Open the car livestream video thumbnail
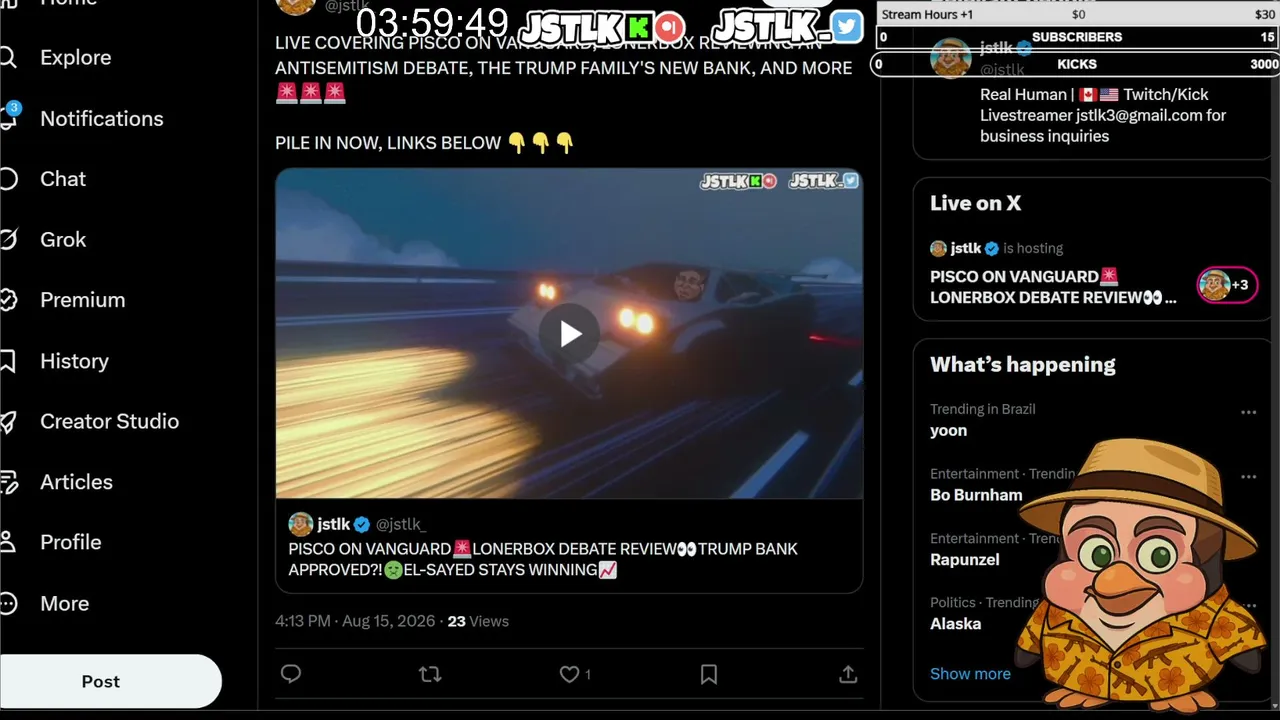The width and height of the screenshot is (1280, 720). (569, 333)
